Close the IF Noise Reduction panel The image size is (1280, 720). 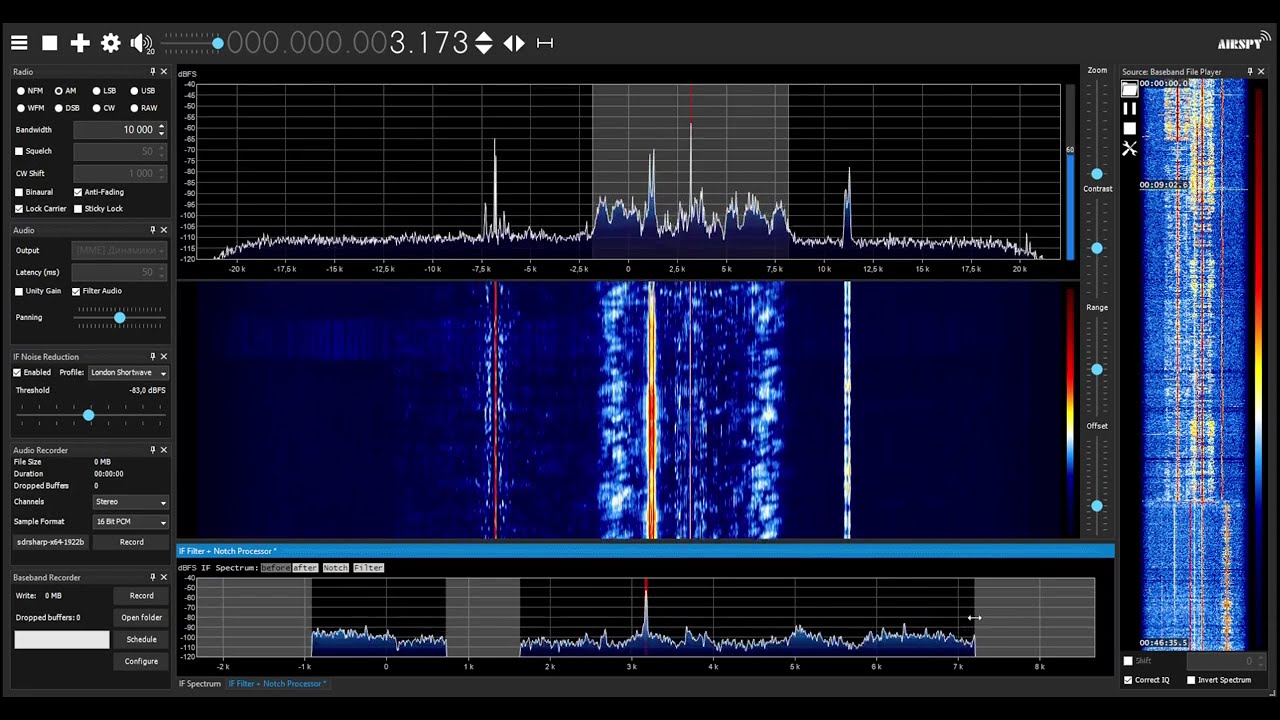(164, 356)
